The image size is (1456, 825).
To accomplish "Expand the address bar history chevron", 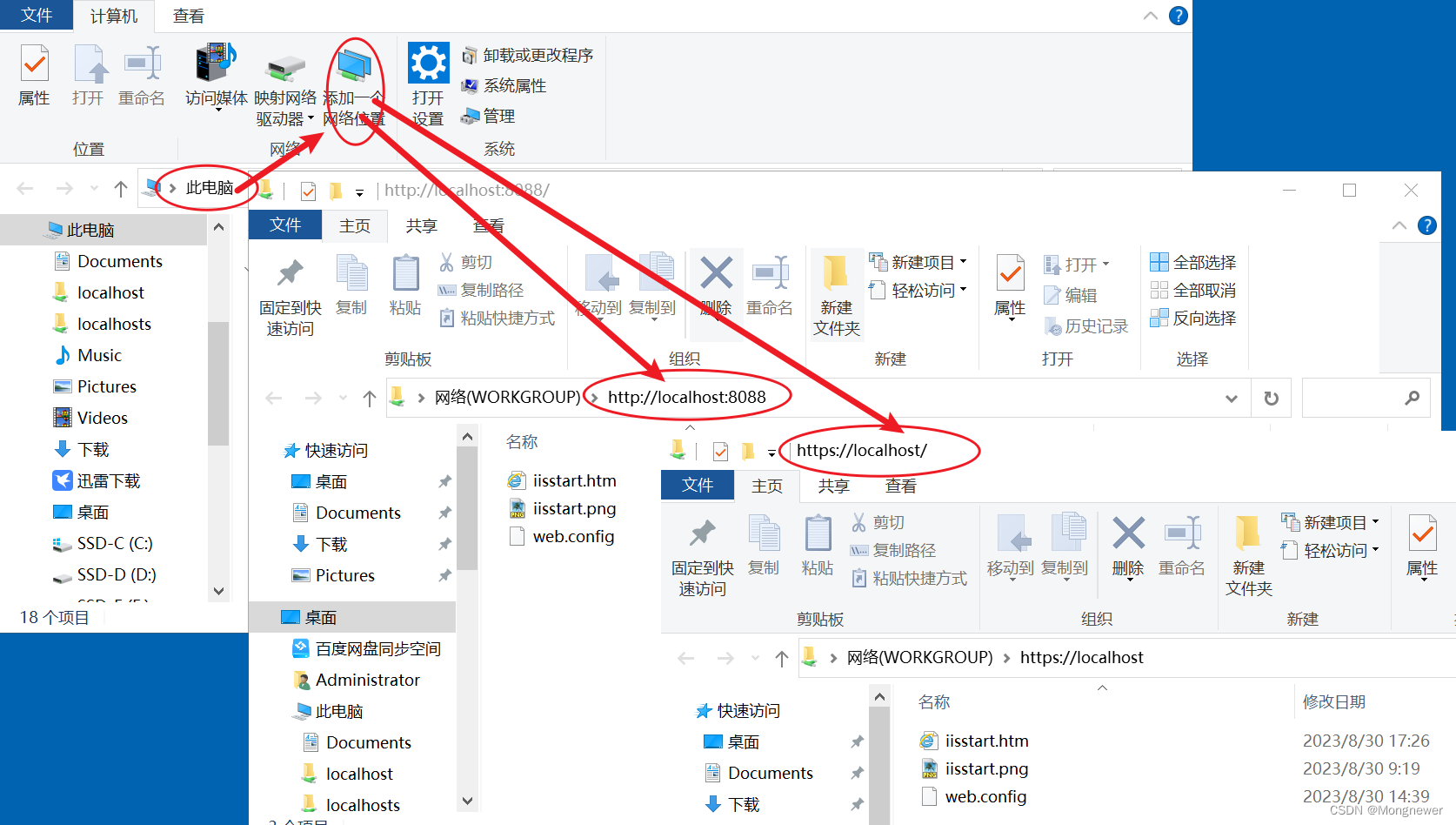I will [1232, 397].
